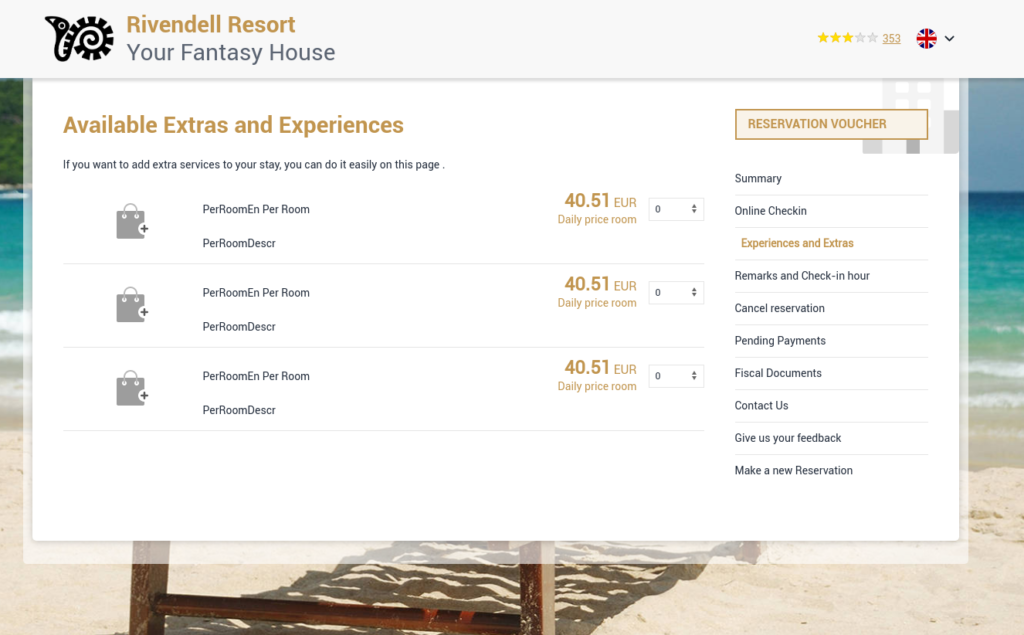Click the second 40.51 EUR price
The width and height of the screenshot is (1024, 635).
pyautogui.click(x=600, y=284)
